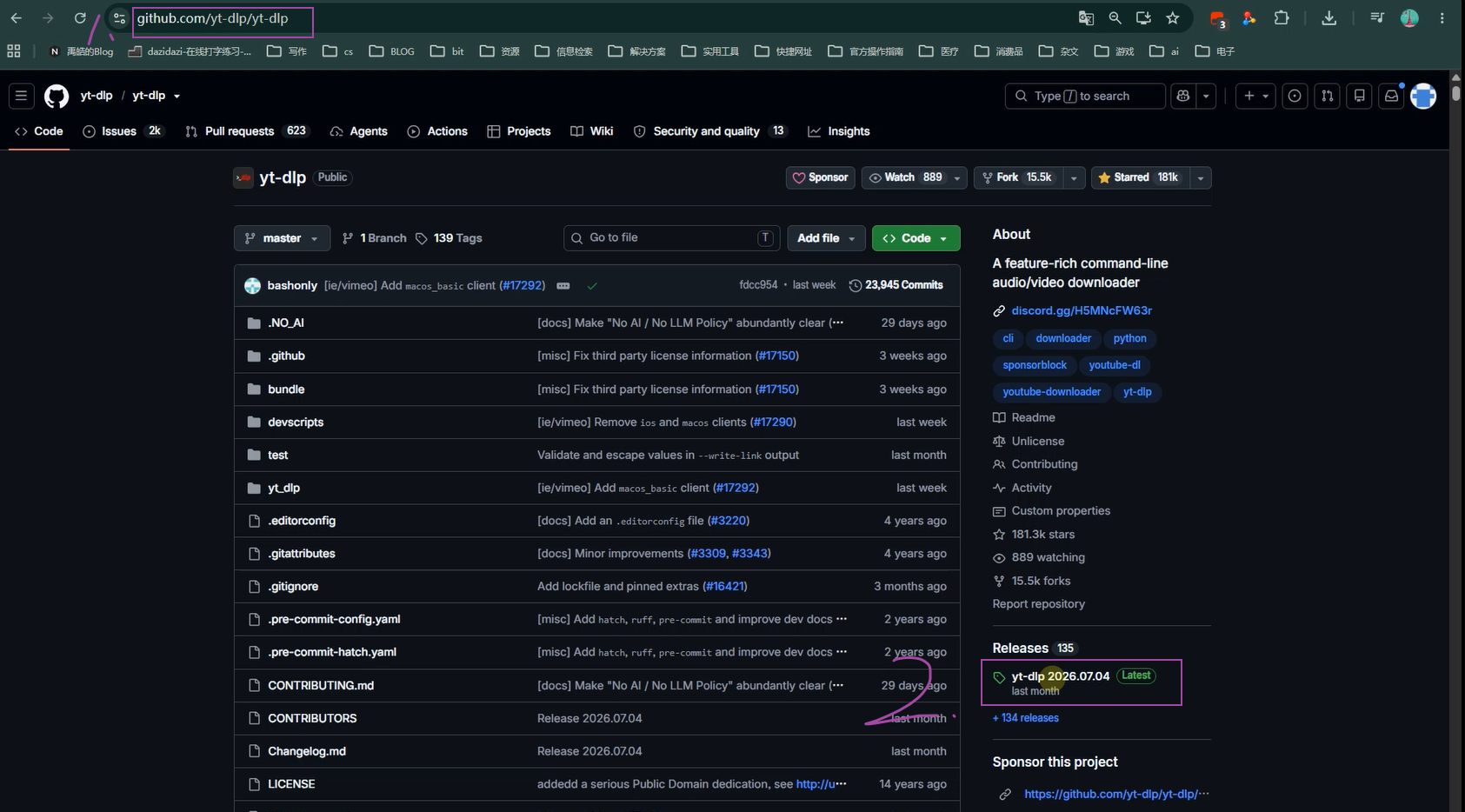Open the GitHub global navigation hamburger menu

click(22, 96)
